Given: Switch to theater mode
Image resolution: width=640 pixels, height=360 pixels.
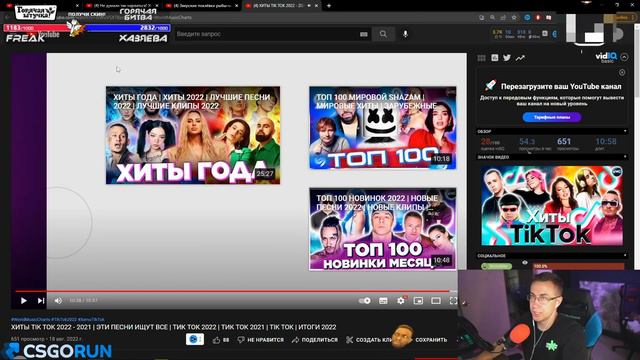Looking at the screenshot, I should [x=436, y=301].
